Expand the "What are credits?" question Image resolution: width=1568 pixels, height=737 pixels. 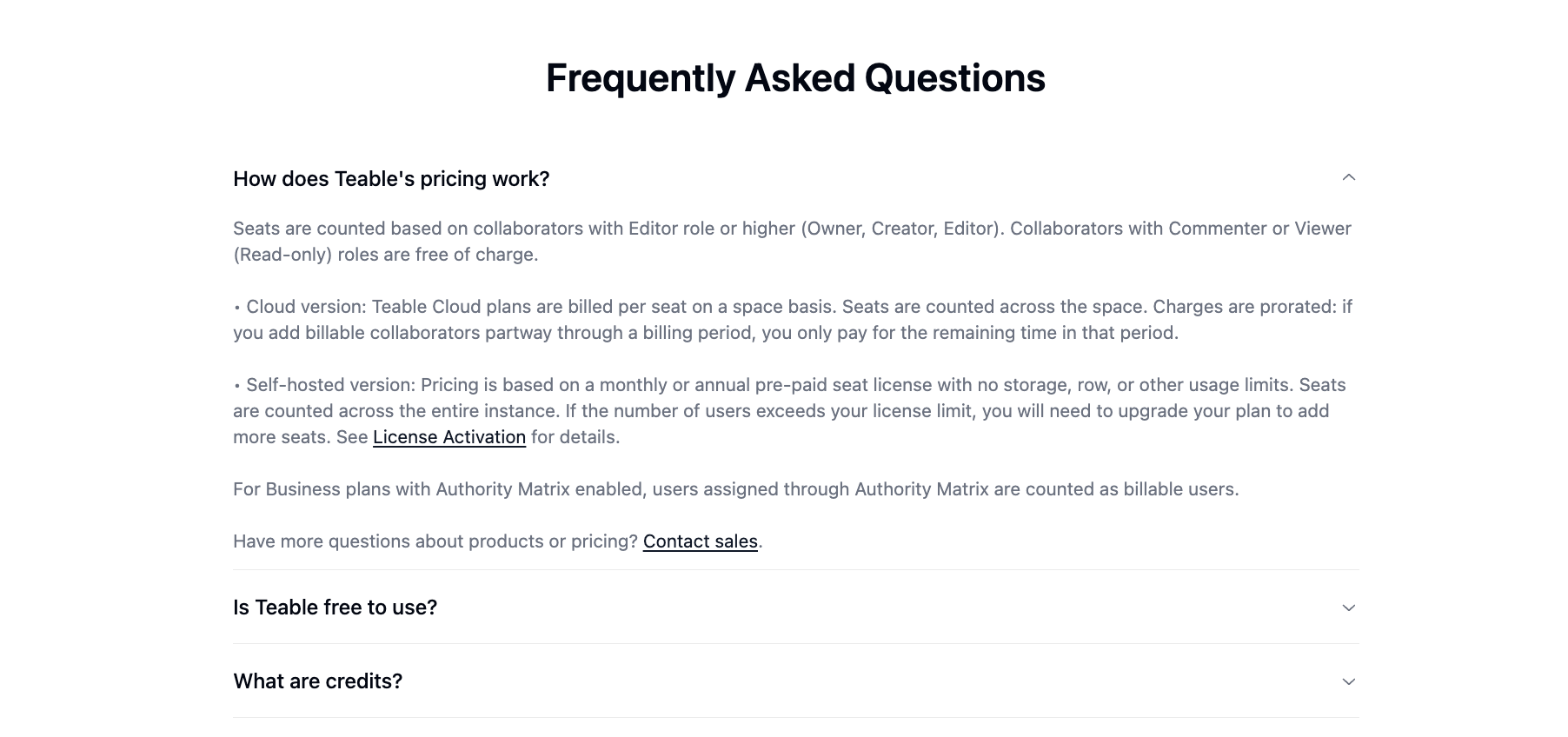[317, 681]
